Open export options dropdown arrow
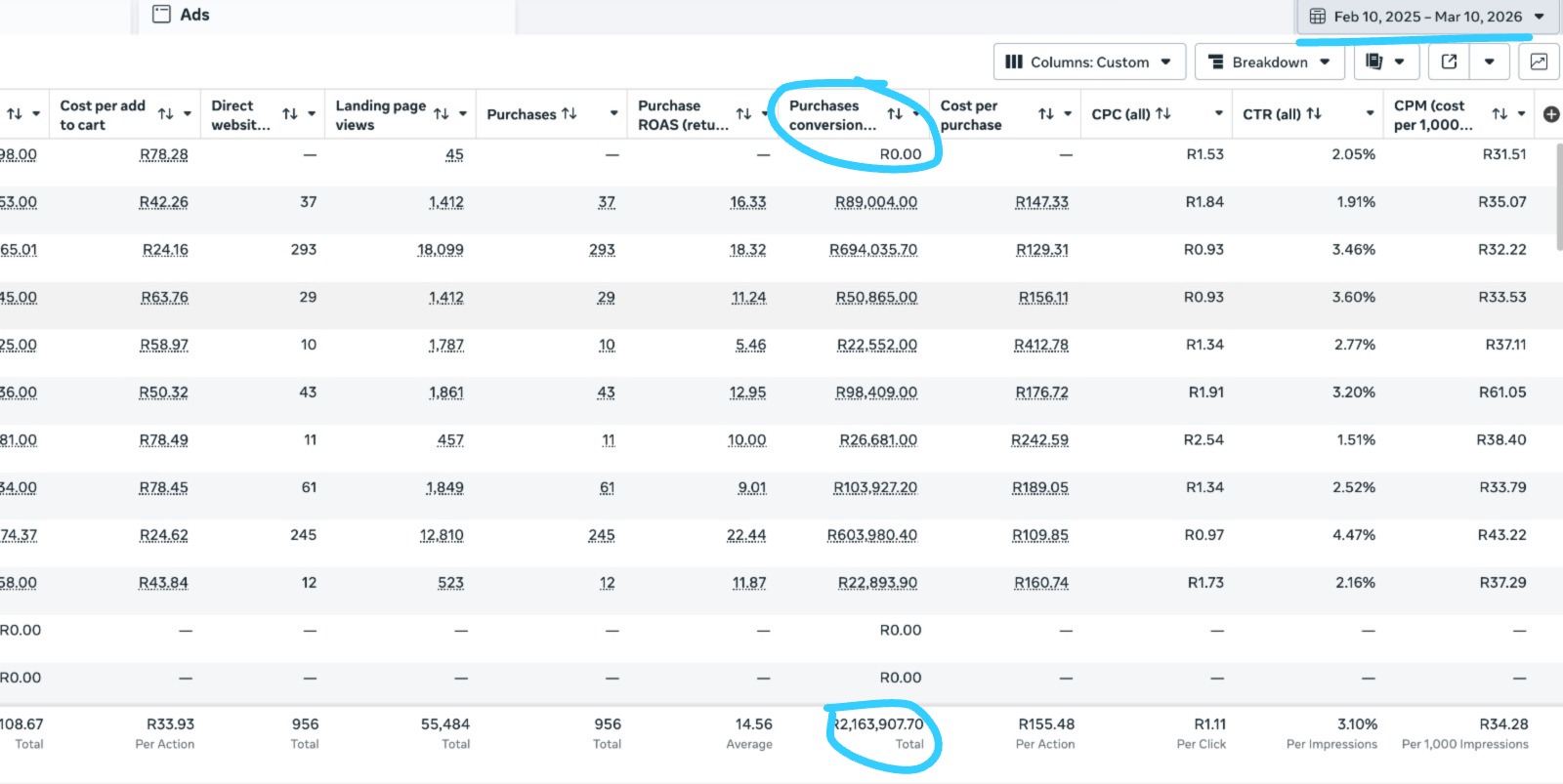 (x=1489, y=62)
